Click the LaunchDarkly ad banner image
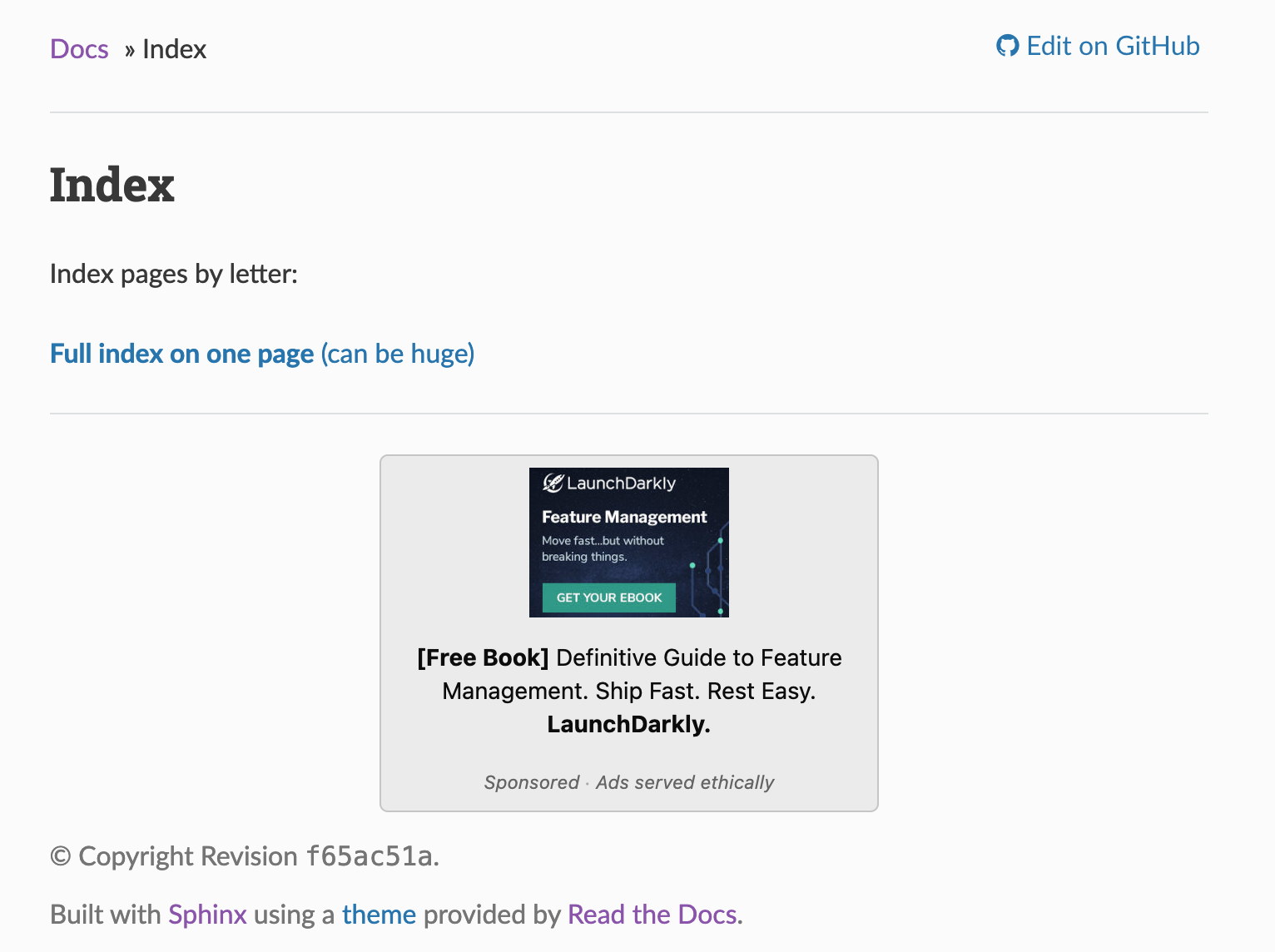This screenshot has height=952, width=1275. tap(629, 543)
